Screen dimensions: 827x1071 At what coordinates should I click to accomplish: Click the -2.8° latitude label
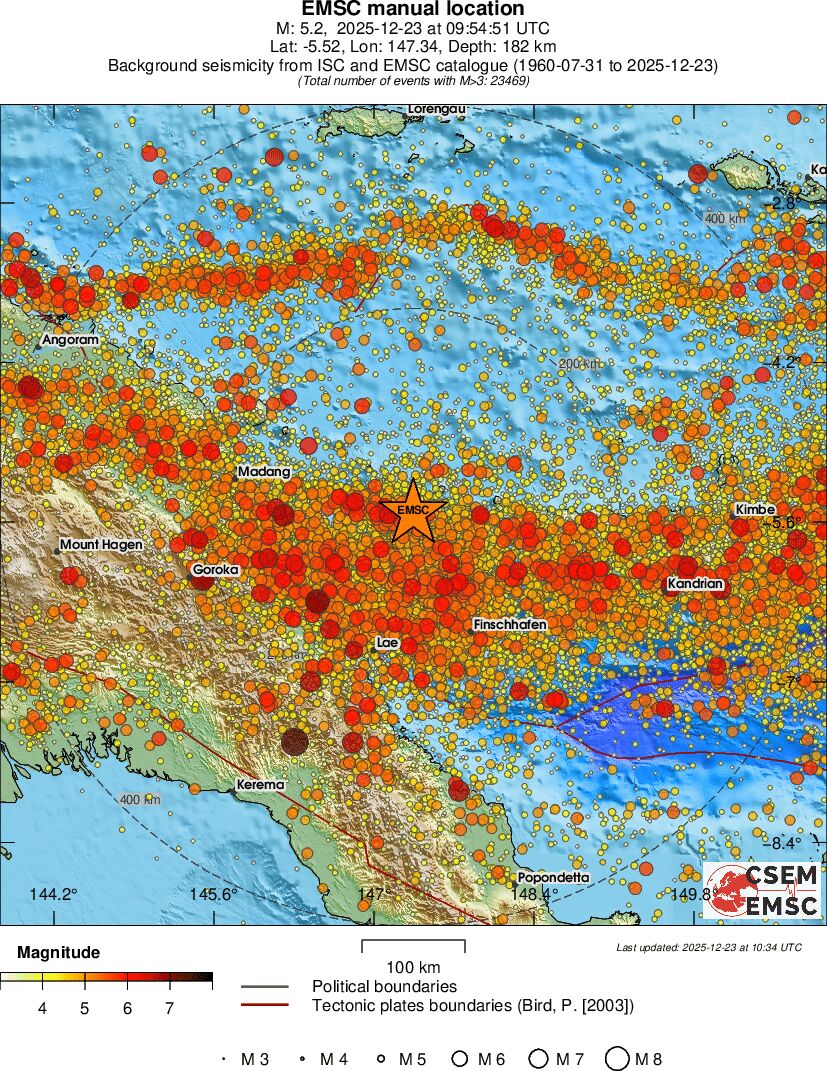pyautogui.click(x=783, y=203)
